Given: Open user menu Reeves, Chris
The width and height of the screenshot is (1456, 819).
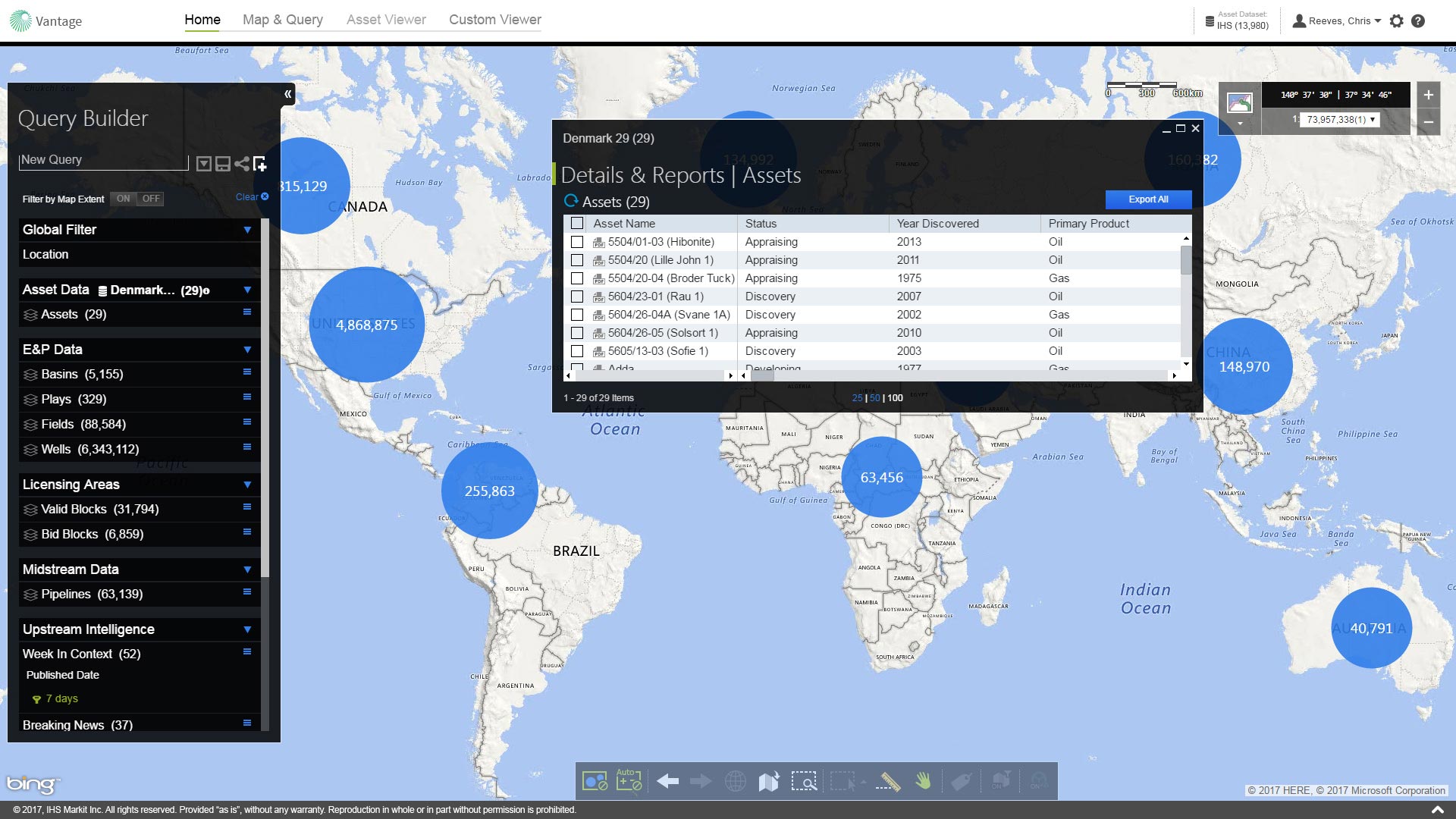Looking at the screenshot, I should (1336, 21).
